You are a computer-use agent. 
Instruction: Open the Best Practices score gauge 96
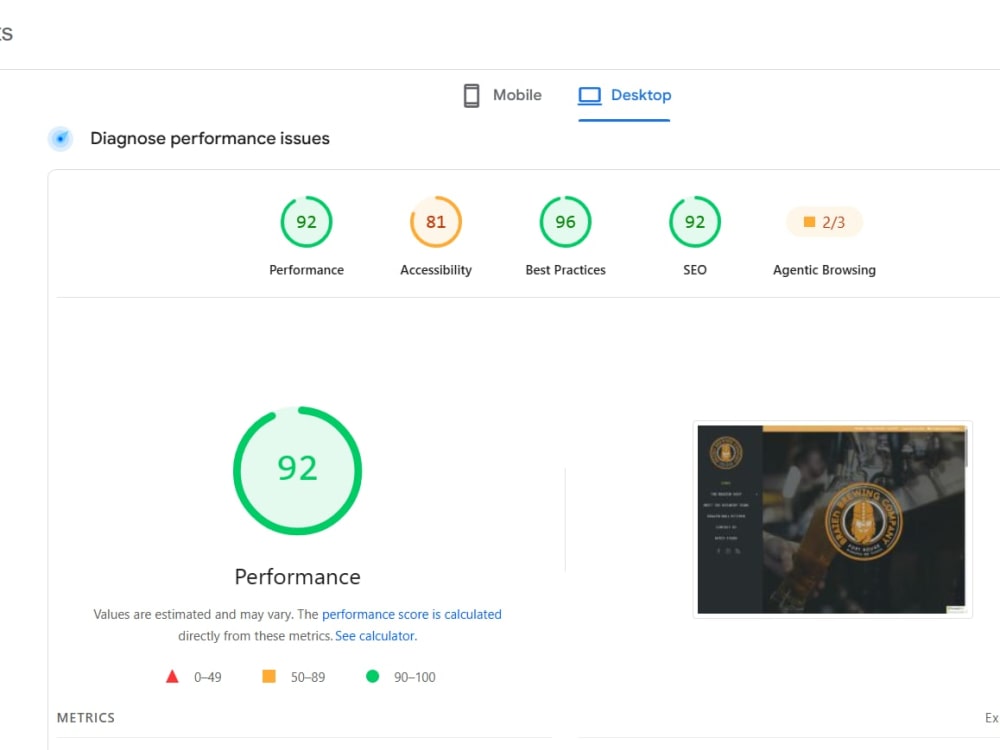click(x=565, y=222)
